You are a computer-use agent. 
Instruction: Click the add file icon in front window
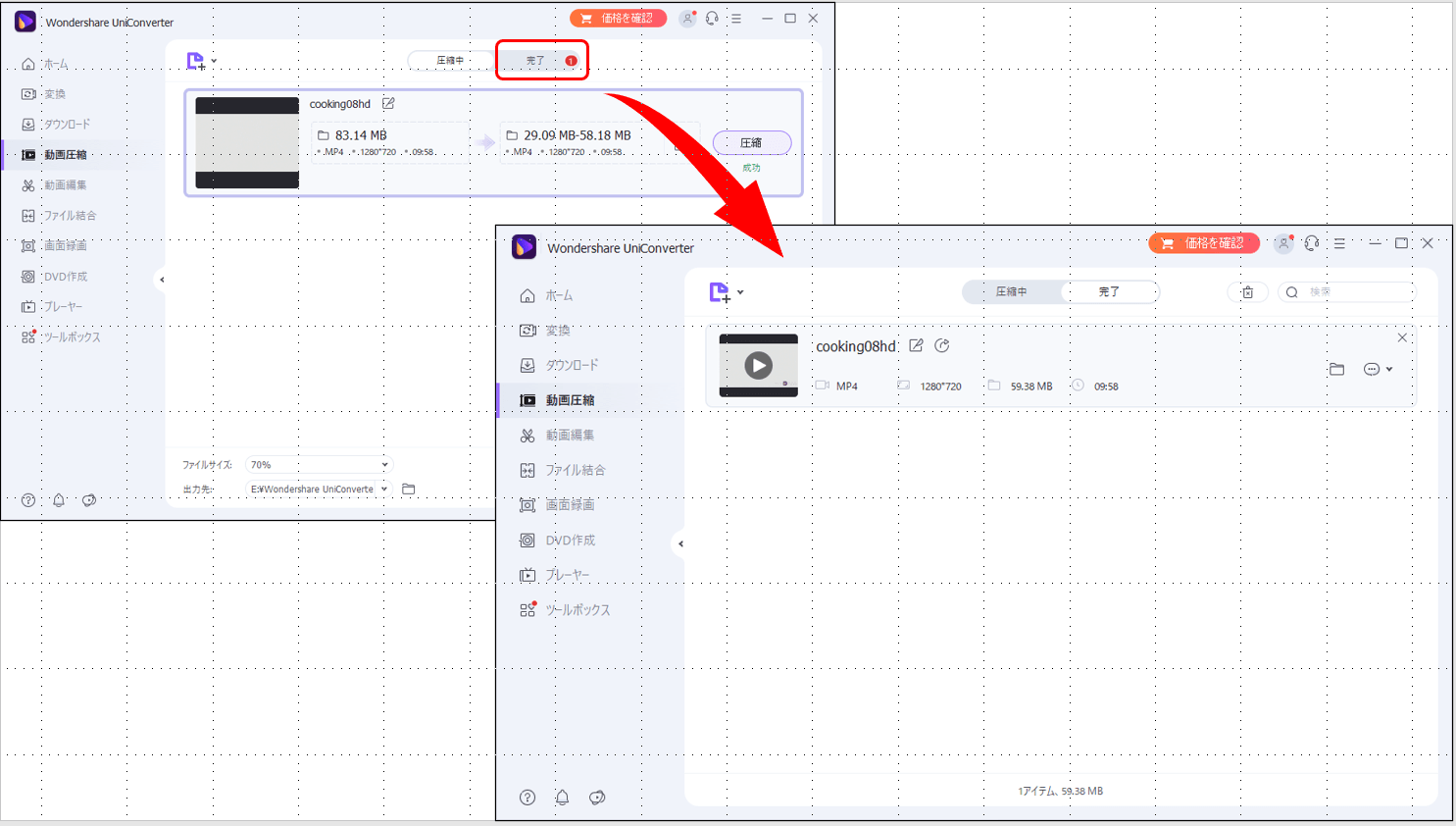pyautogui.click(x=719, y=292)
